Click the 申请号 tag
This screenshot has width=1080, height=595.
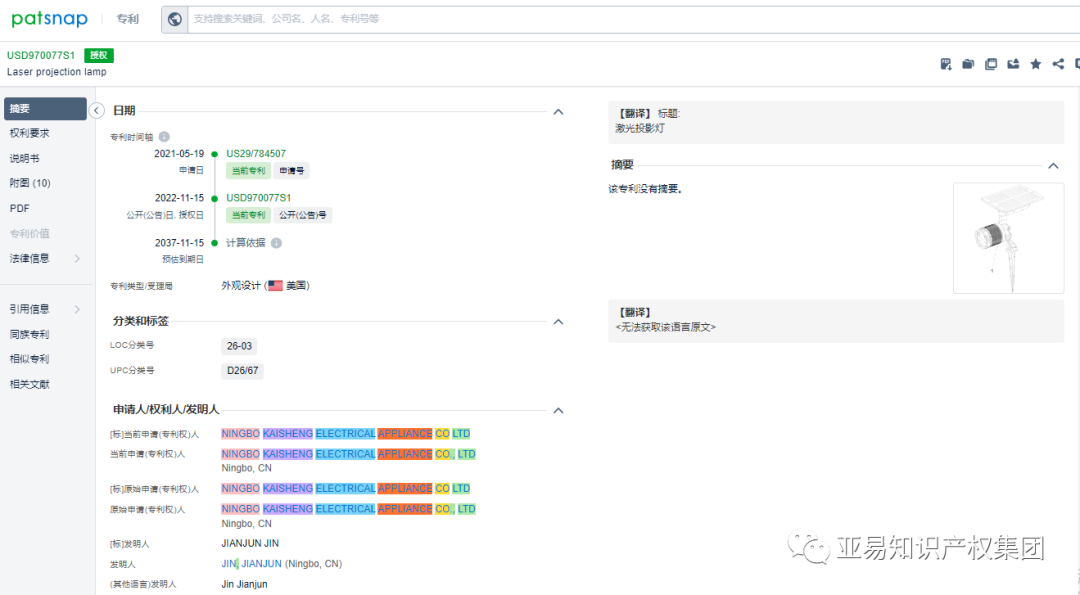[291, 171]
